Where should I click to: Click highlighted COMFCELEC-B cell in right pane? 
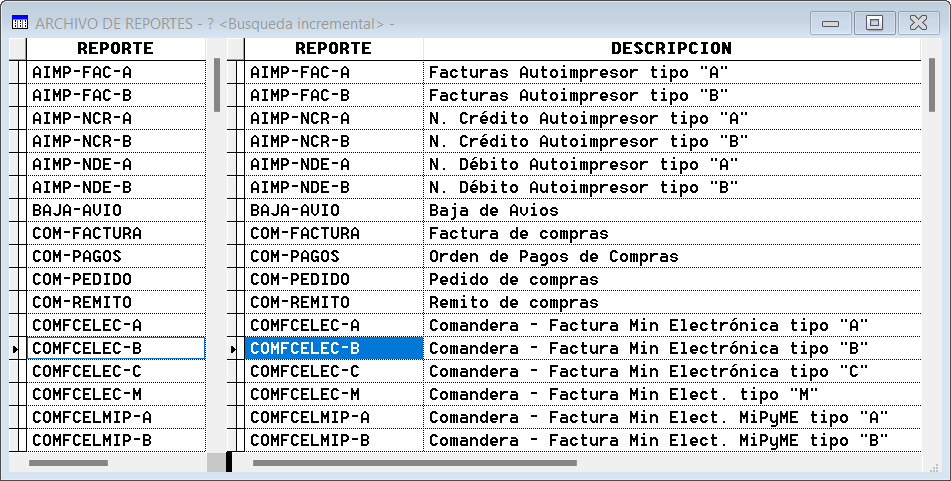tap(334, 349)
